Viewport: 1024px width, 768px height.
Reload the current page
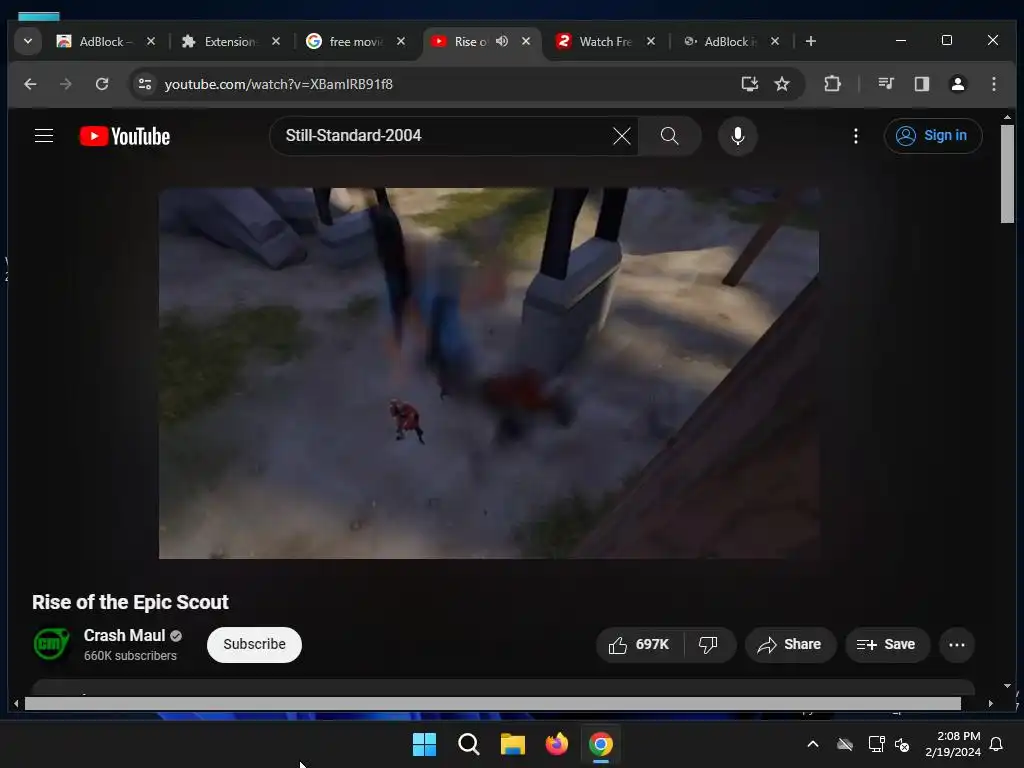102,84
